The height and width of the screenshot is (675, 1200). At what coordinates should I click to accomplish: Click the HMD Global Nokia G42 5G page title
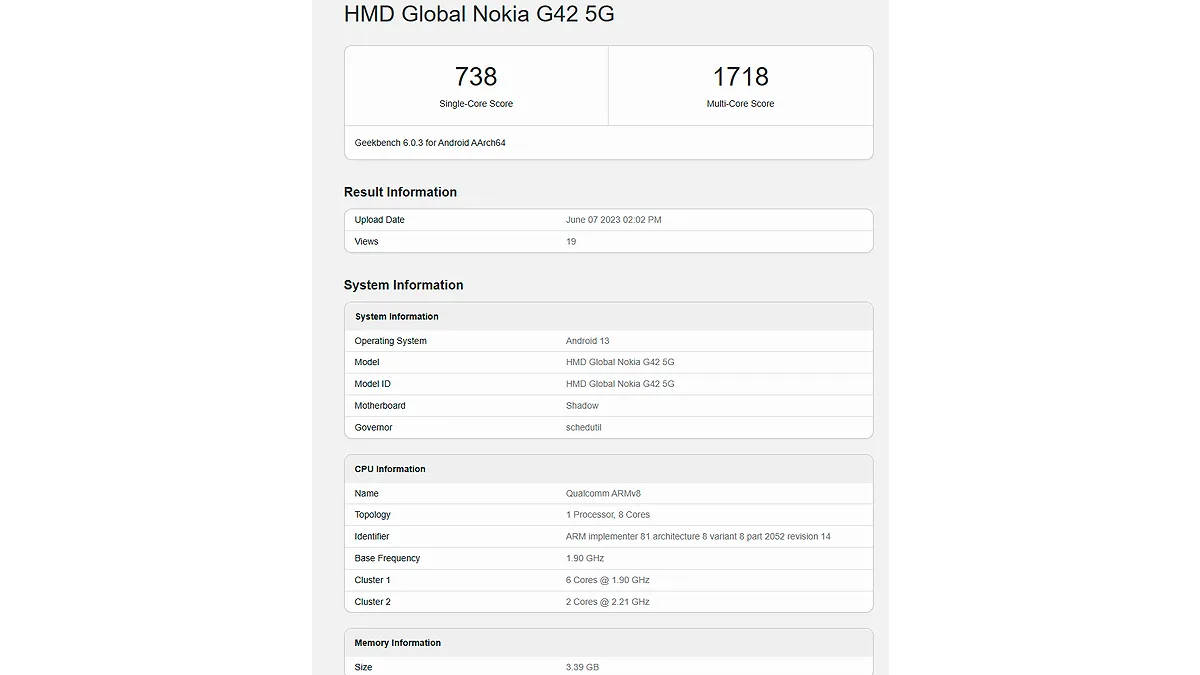[x=479, y=14]
